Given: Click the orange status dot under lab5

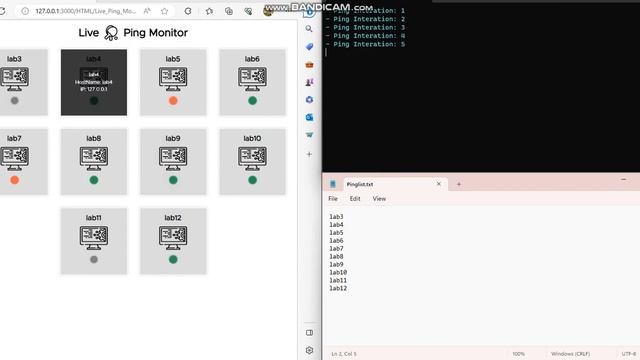Looking at the screenshot, I should pyautogui.click(x=173, y=101).
